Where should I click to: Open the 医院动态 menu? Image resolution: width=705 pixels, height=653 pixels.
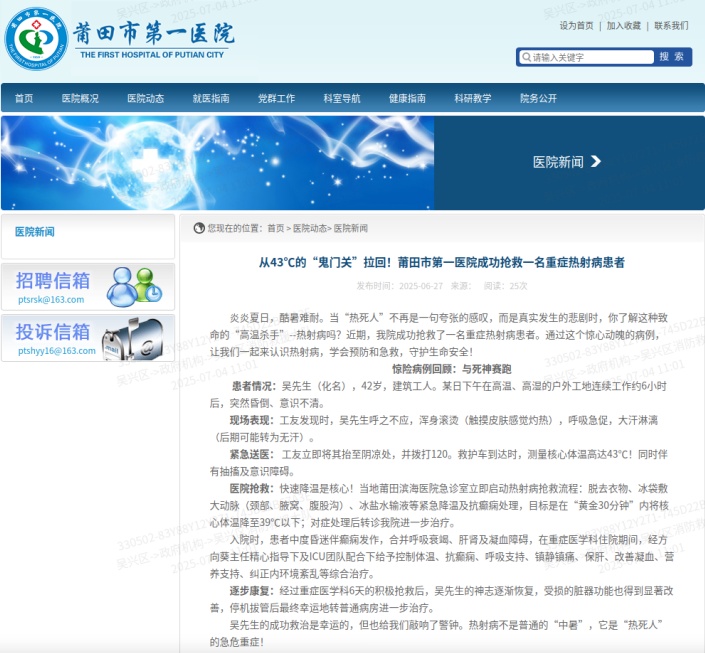tap(146, 98)
